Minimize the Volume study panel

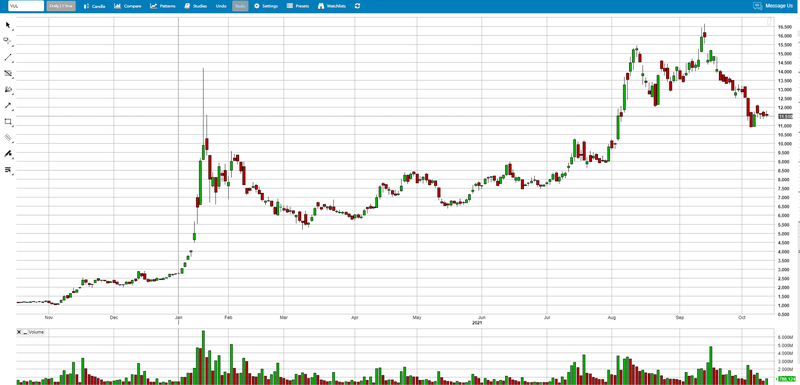24,332
